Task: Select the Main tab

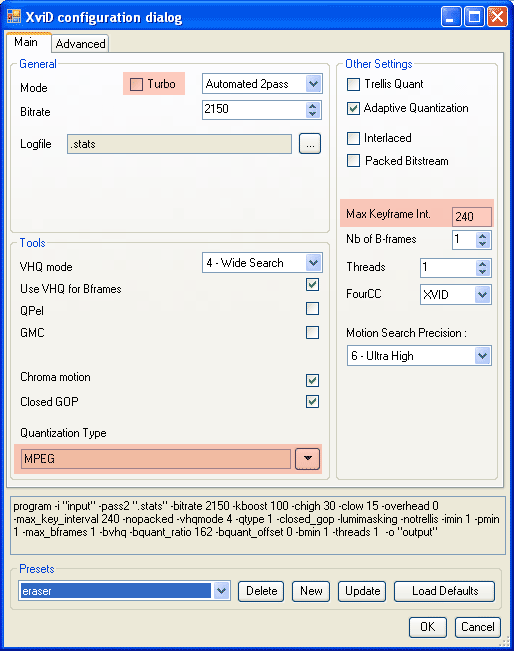Action: click(x=26, y=42)
